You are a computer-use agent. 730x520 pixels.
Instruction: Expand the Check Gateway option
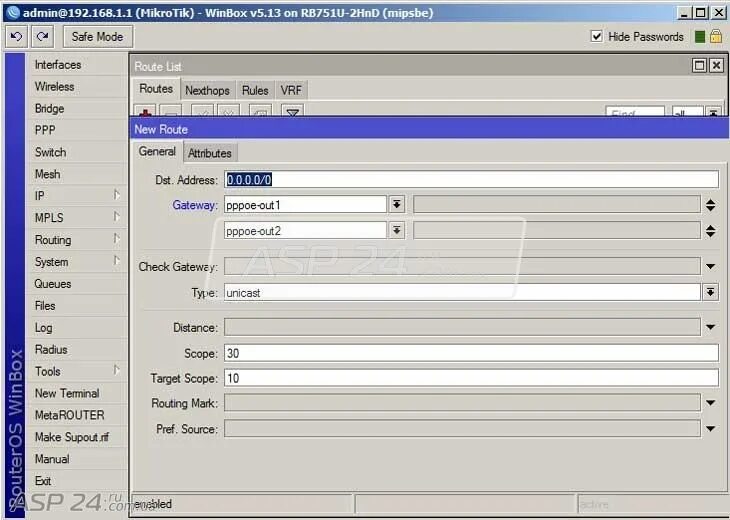tap(710, 267)
